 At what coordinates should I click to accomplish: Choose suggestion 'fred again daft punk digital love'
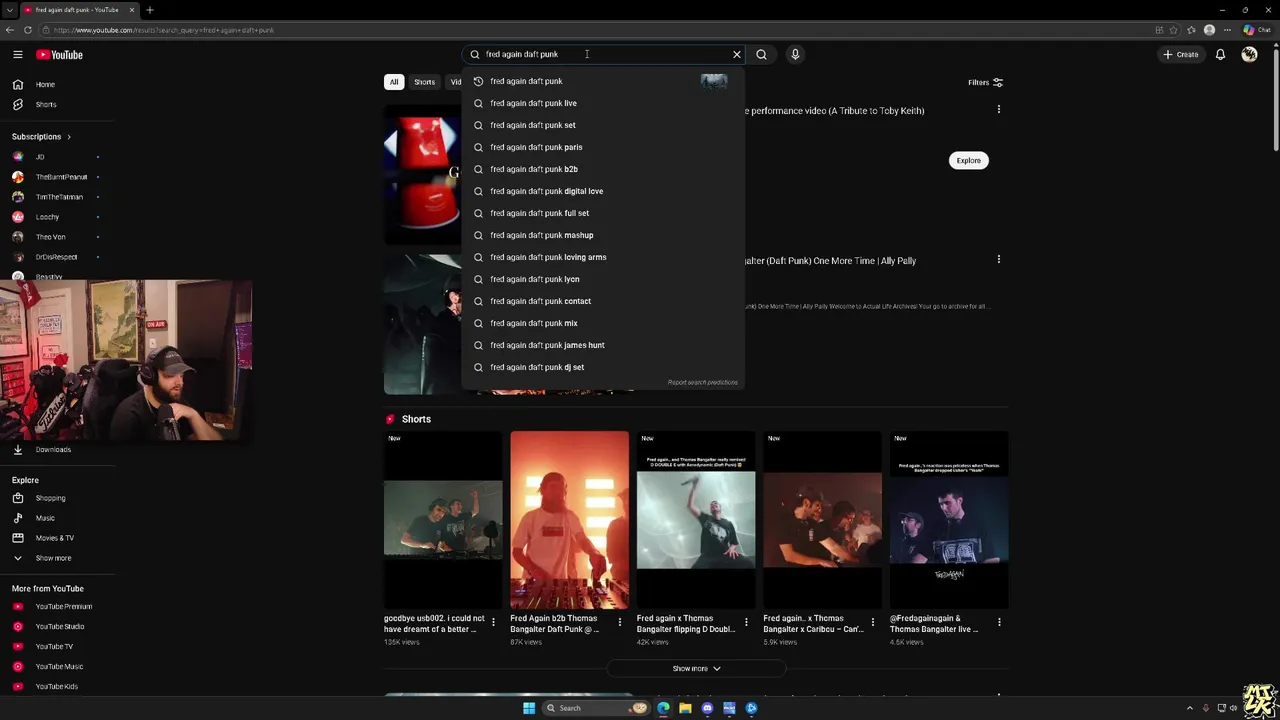coord(602,191)
